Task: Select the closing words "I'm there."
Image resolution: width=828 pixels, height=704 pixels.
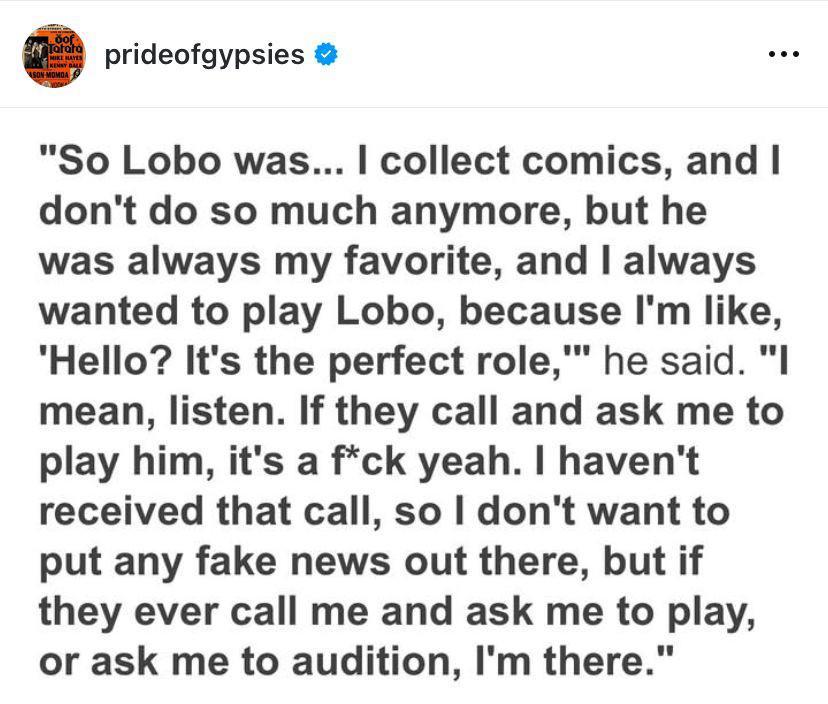Action: (574, 661)
